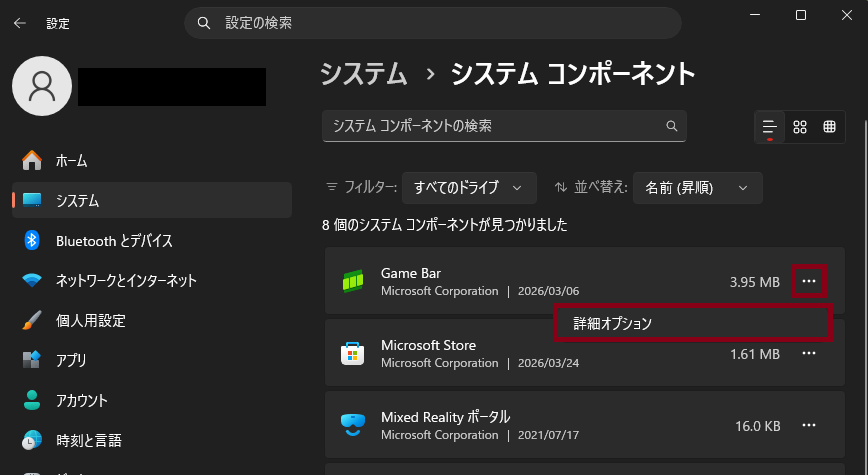868x475 pixels.
Task: Open the sort order dropdown 名前 (昇順)
Action: click(697, 187)
